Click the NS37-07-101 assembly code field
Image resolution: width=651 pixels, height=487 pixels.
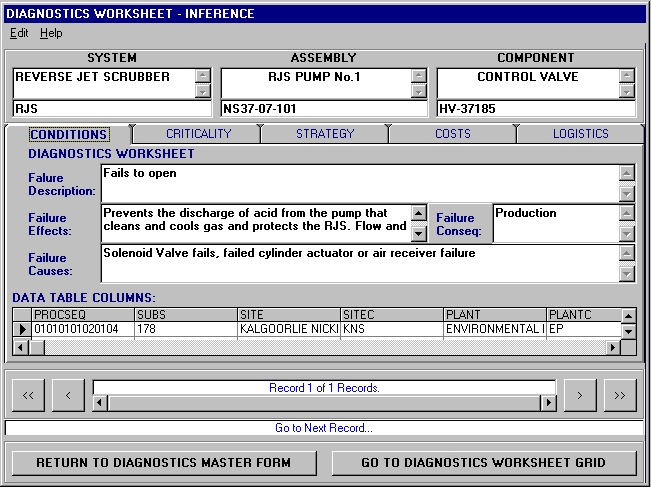[324, 109]
